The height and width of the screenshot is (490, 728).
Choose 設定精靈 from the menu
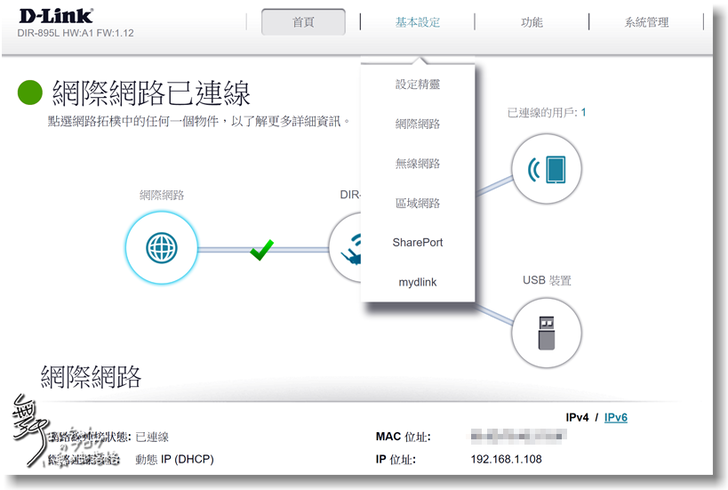click(417, 85)
